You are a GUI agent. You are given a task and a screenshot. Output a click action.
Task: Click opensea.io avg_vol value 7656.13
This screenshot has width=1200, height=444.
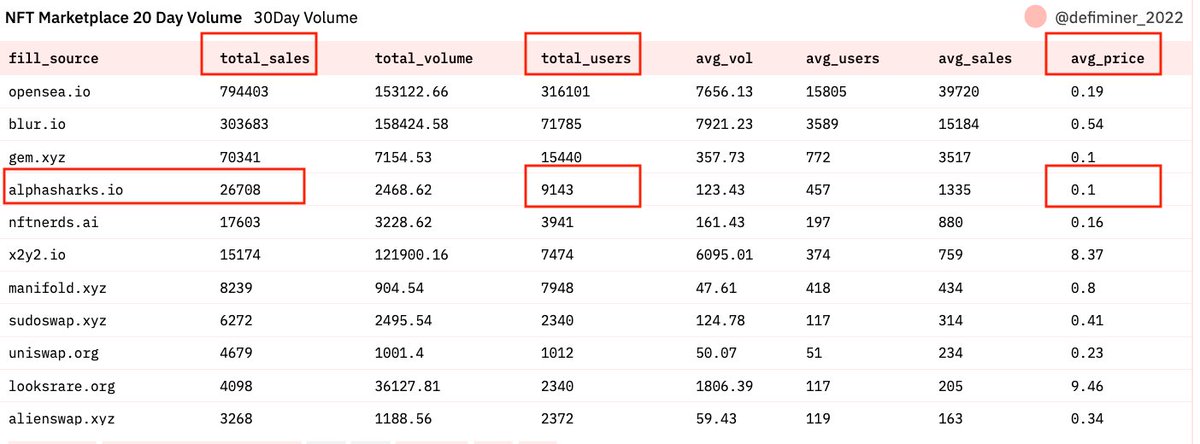click(724, 92)
